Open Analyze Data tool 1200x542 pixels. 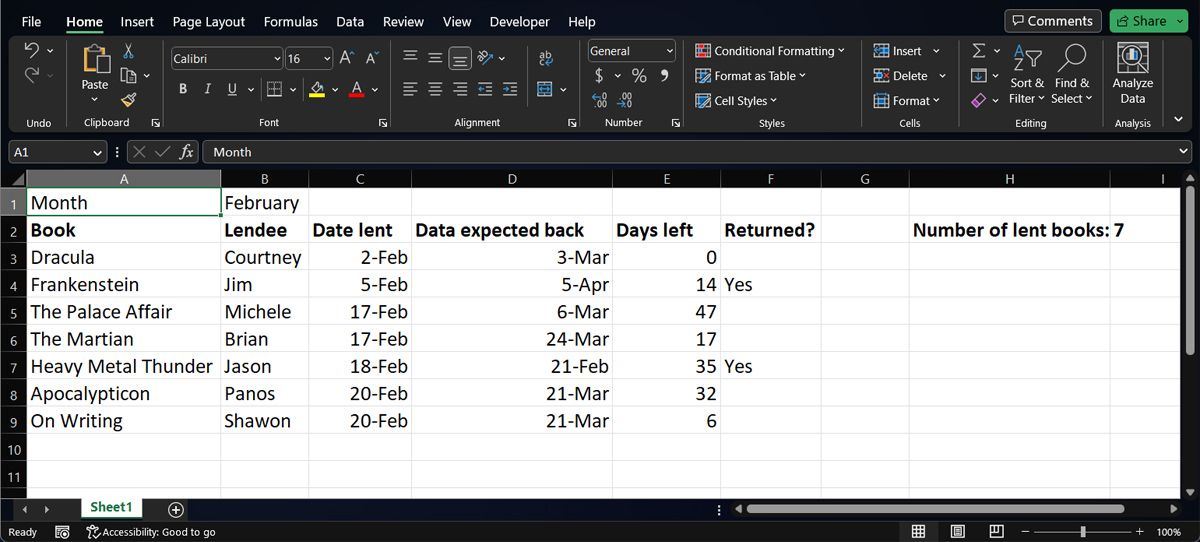pos(1132,75)
